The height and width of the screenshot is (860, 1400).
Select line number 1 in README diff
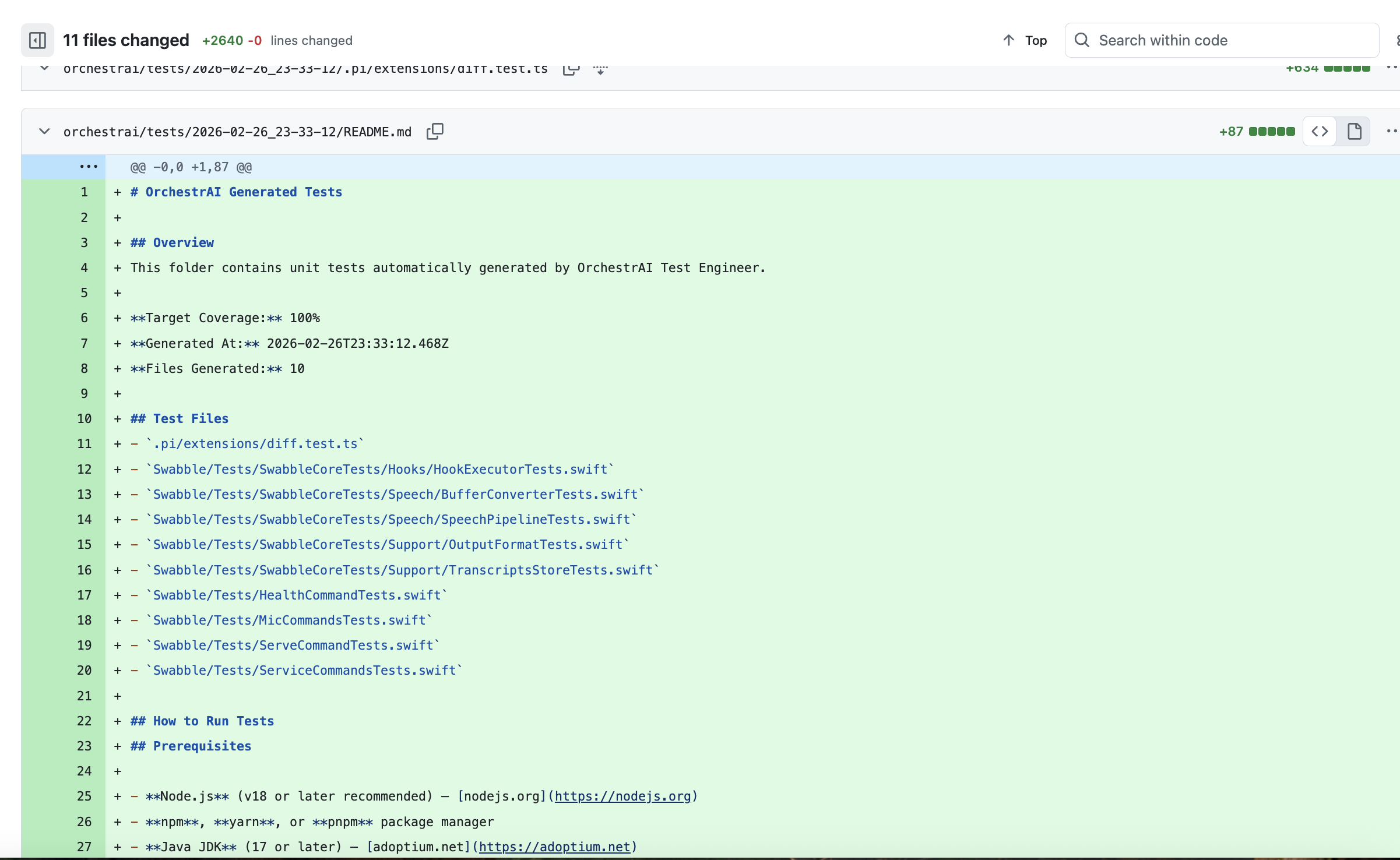point(85,192)
